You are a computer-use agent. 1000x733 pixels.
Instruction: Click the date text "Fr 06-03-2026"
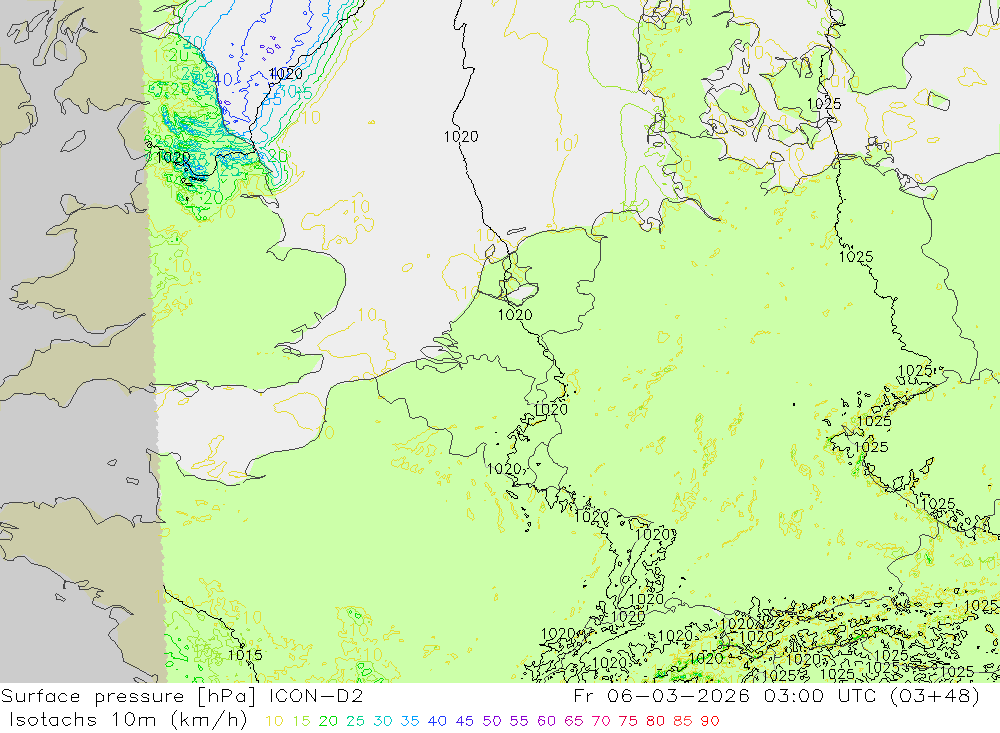(x=661, y=696)
